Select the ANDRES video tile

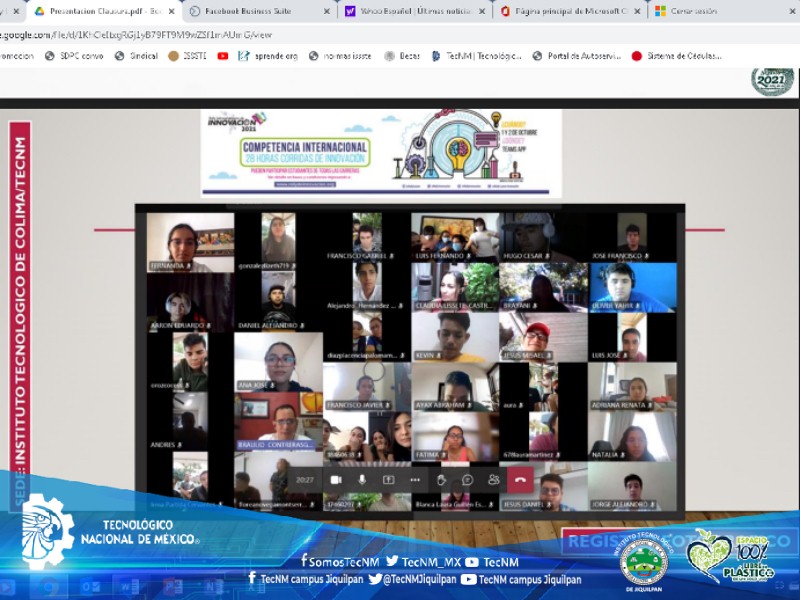point(190,422)
